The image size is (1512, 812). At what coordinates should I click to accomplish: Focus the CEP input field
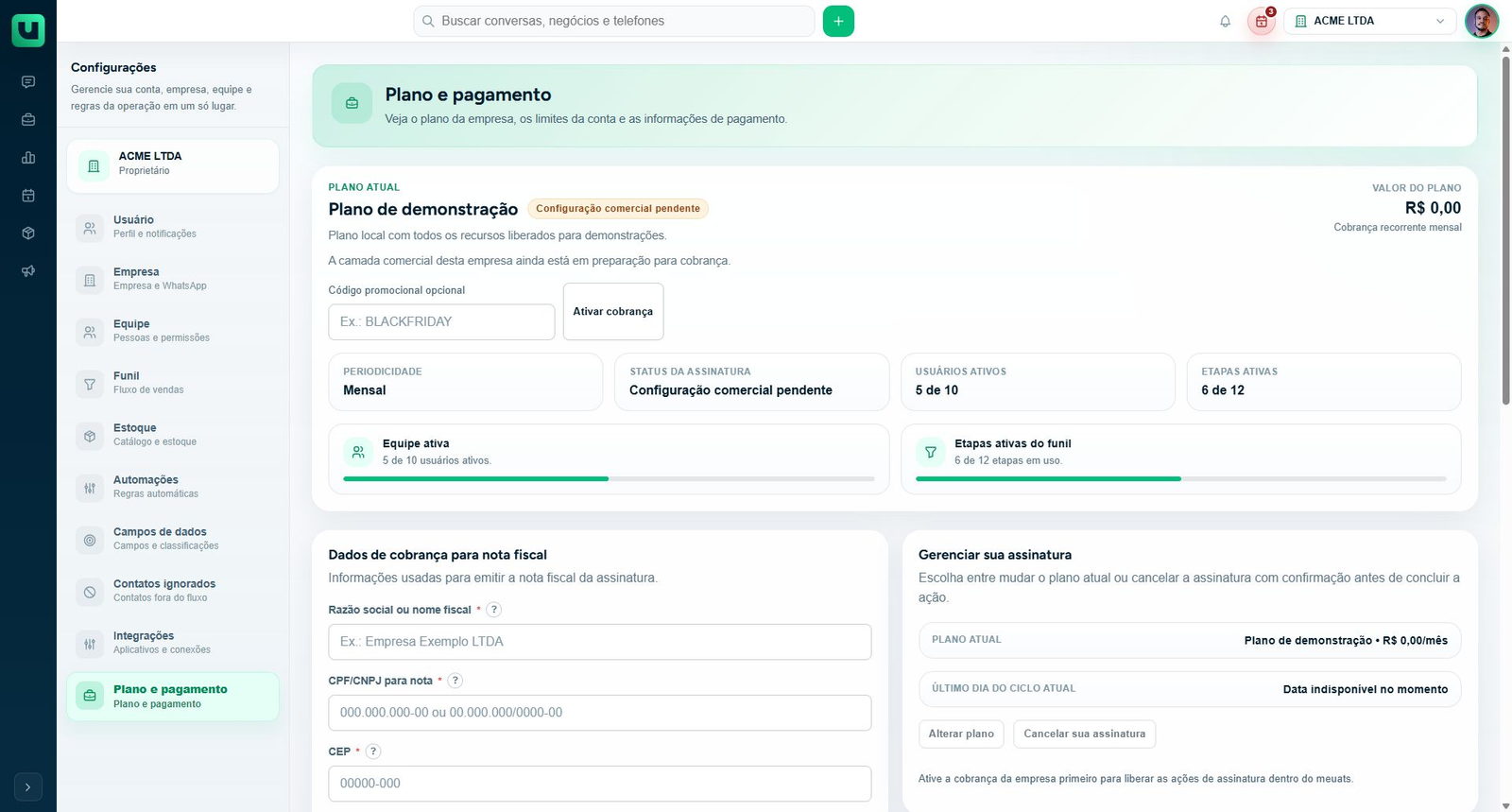point(599,784)
